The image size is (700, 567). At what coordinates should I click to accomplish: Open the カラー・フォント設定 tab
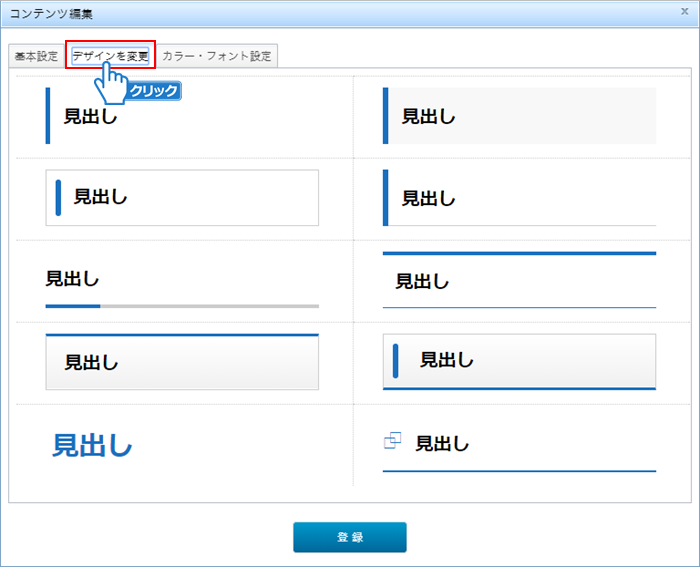point(217,56)
